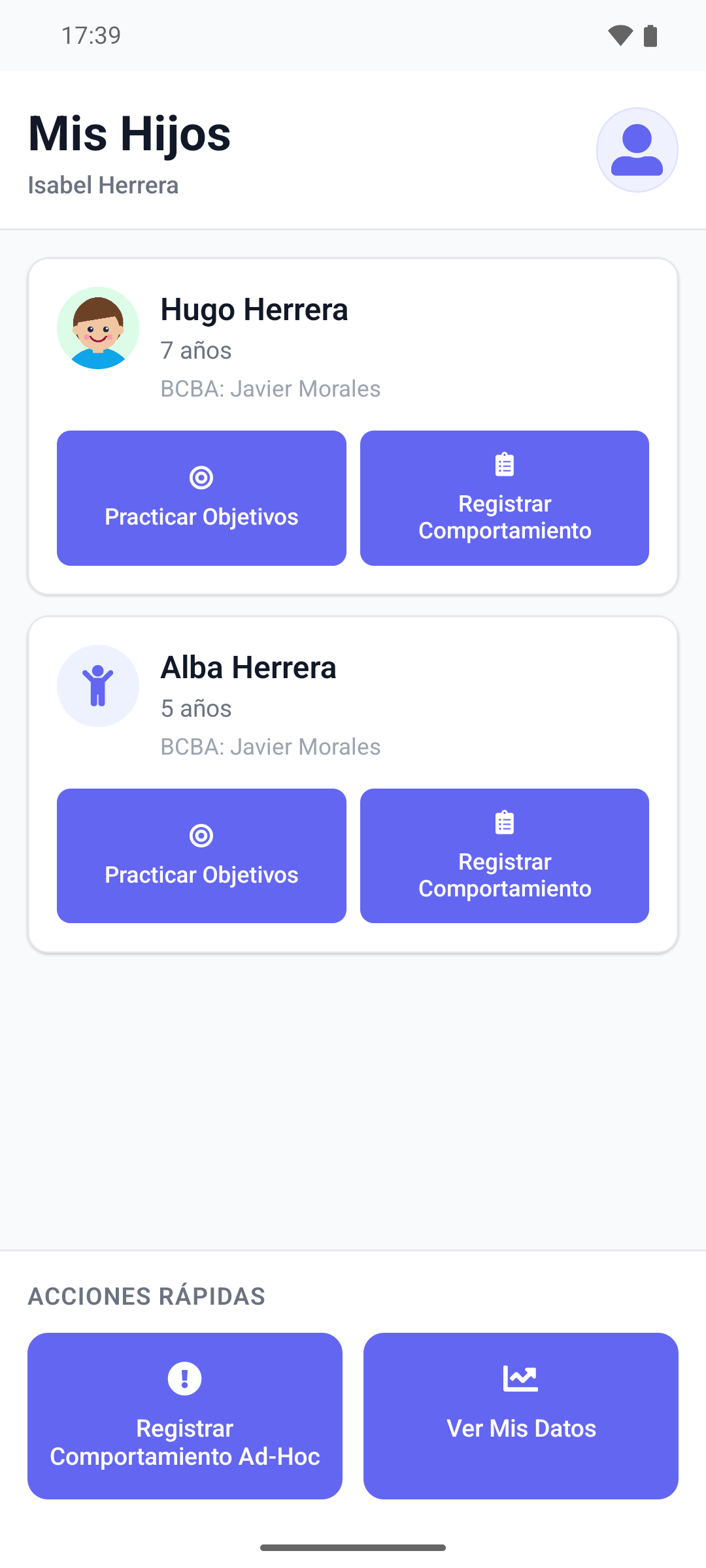Viewport: 706px width, 1568px height.
Task: Tap the target icon in Hugo's card
Action: point(201,478)
